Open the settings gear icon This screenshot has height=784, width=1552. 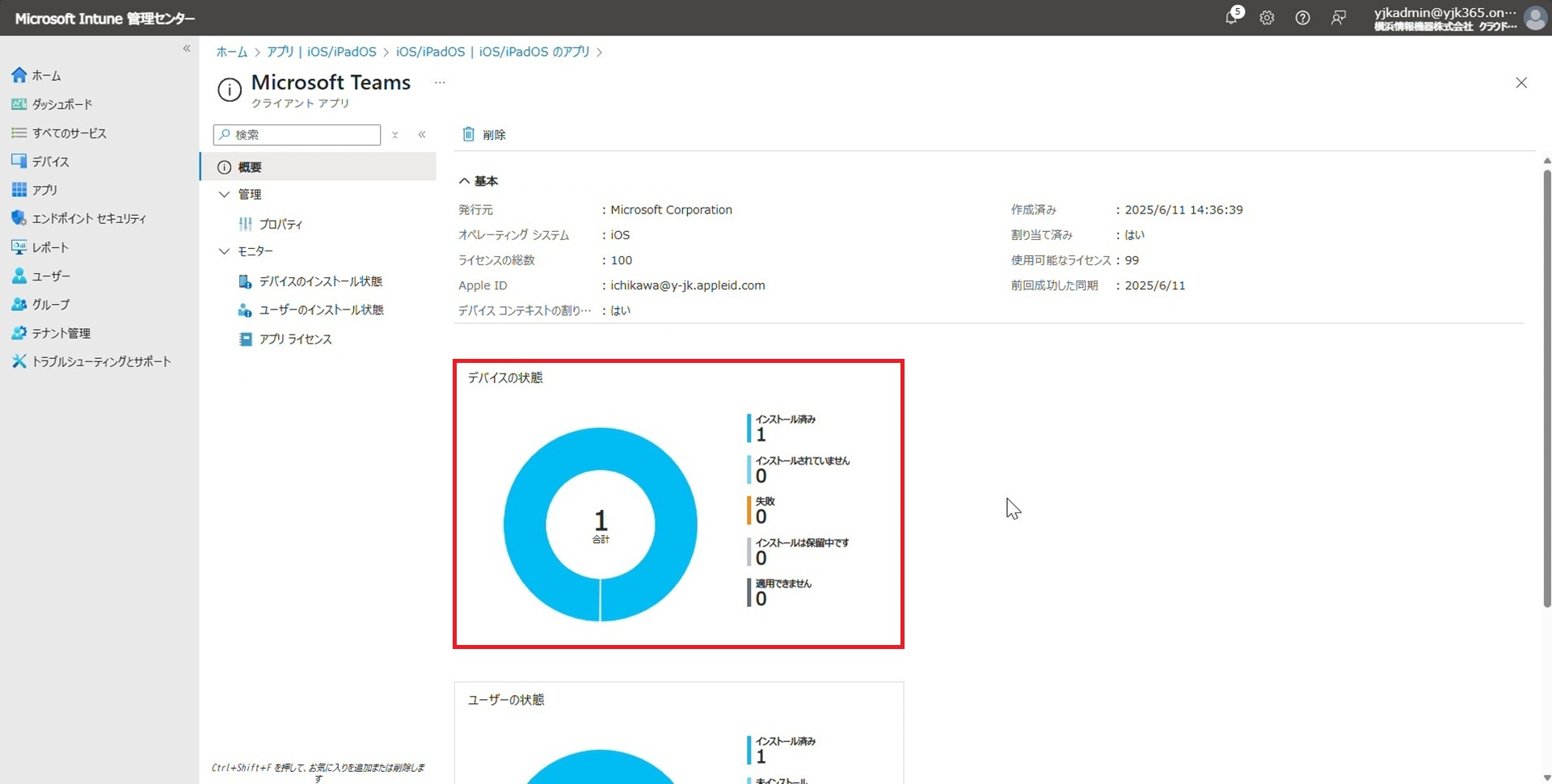tap(1267, 18)
